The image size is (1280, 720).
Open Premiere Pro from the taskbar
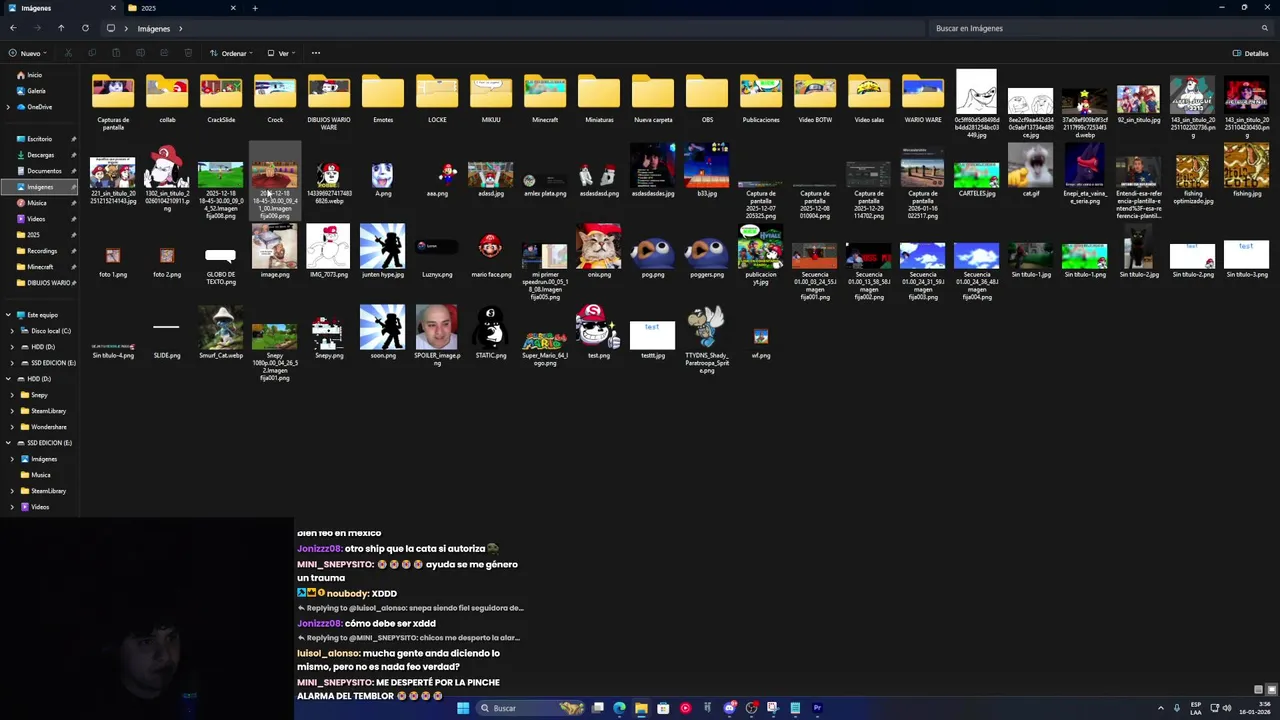click(817, 708)
